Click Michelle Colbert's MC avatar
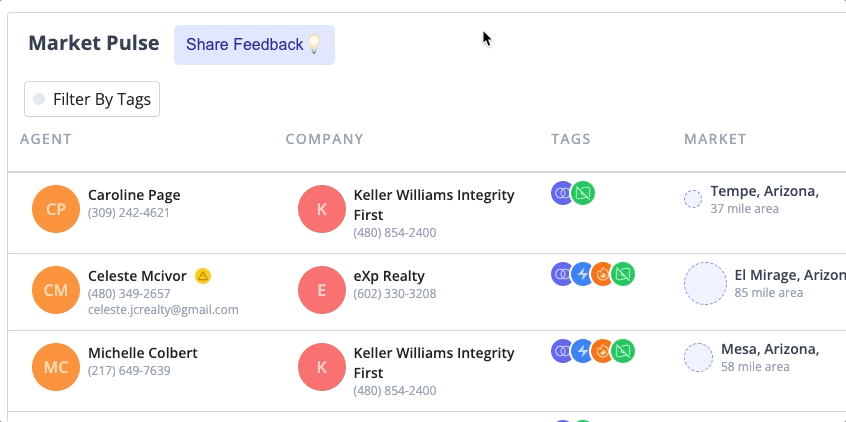Image resolution: width=846 pixels, height=422 pixels. pos(56,367)
